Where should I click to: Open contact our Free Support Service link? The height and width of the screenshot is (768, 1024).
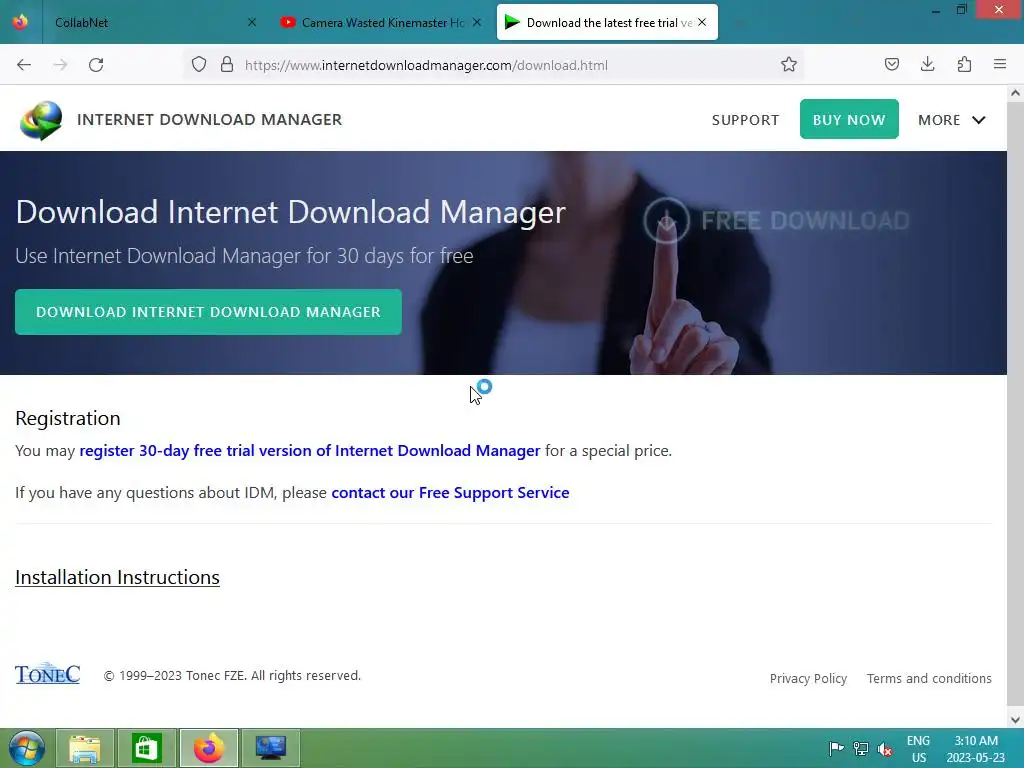point(450,492)
